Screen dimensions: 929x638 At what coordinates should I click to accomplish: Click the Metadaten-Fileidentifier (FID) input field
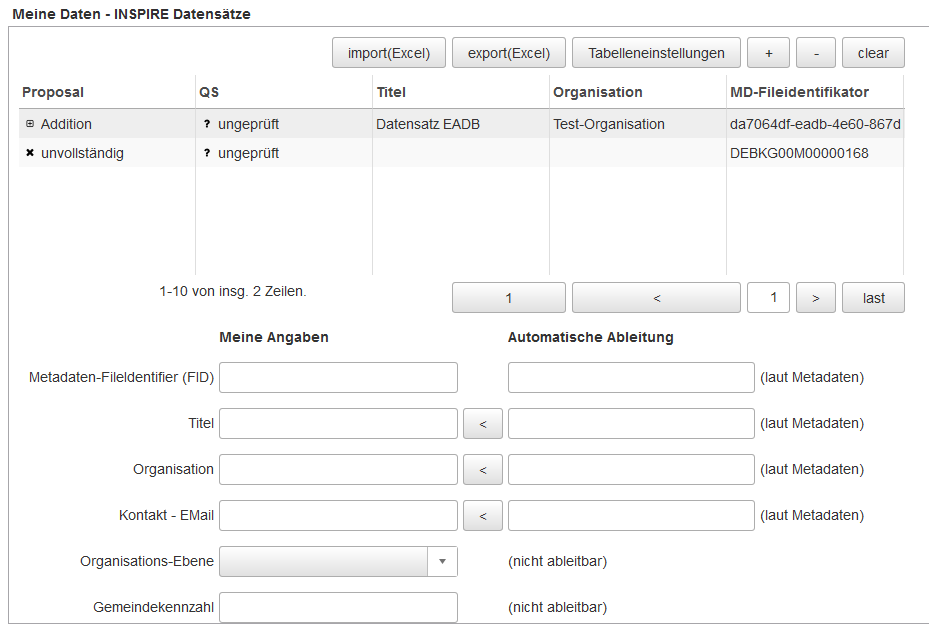coord(338,378)
